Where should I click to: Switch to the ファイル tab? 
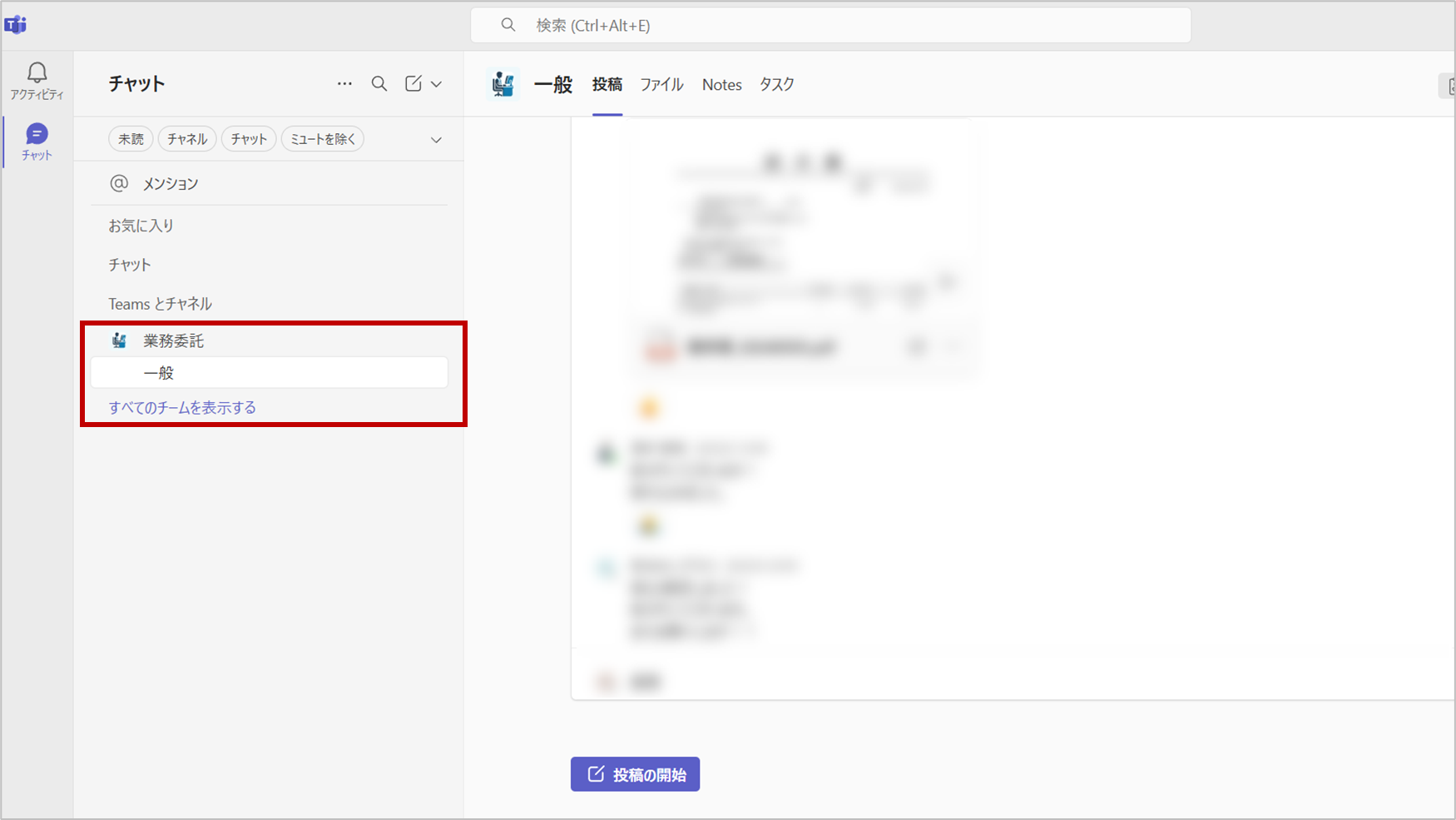click(x=661, y=84)
